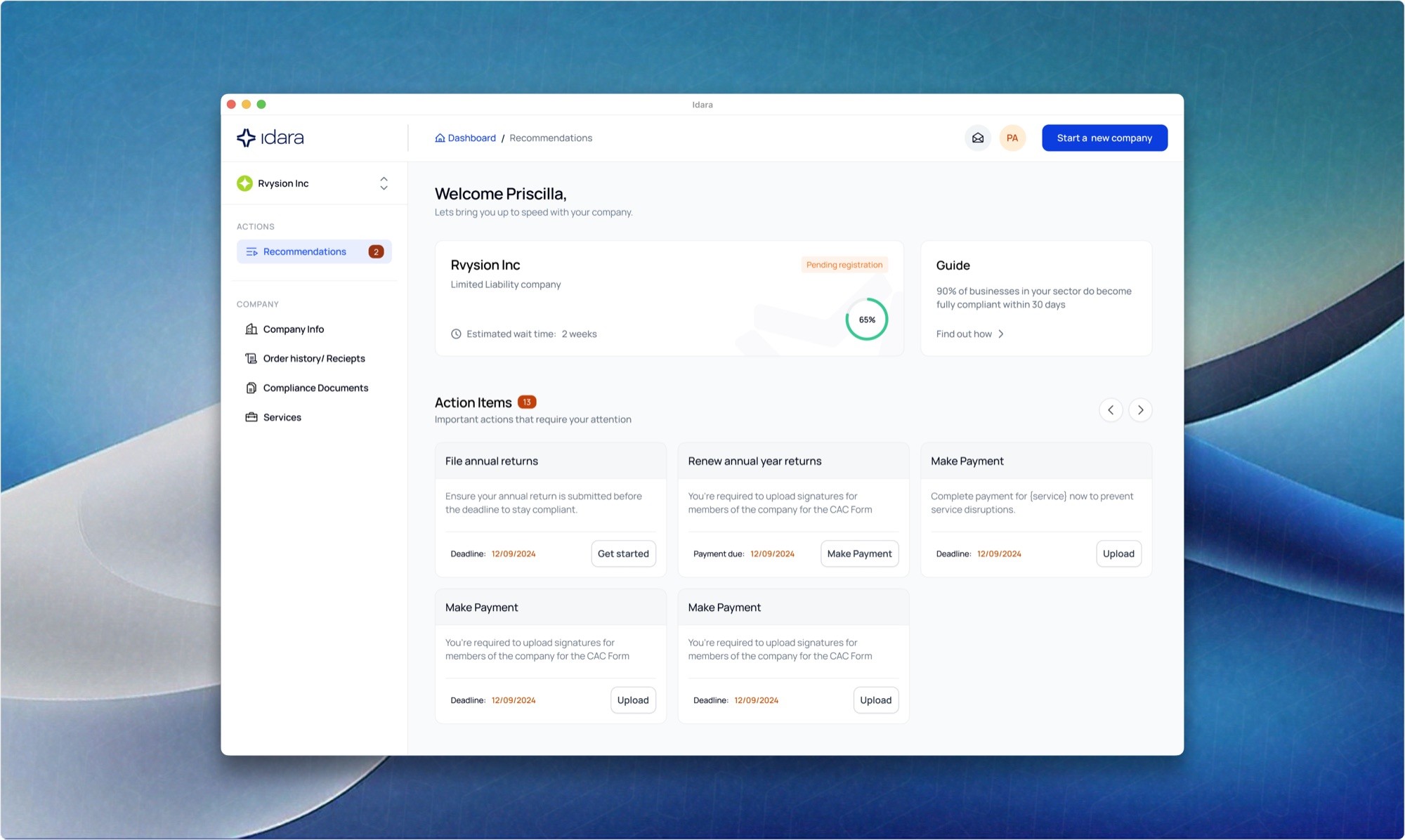Image resolution: width=1405 pixels, height=840 pixels.
Task: Click the Limited Liability company text
Action: pyautogui.click(x=506, y=284)
